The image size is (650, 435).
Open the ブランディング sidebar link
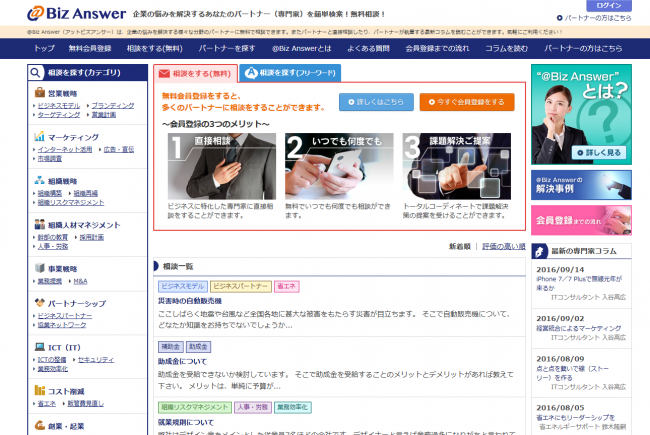113,106
